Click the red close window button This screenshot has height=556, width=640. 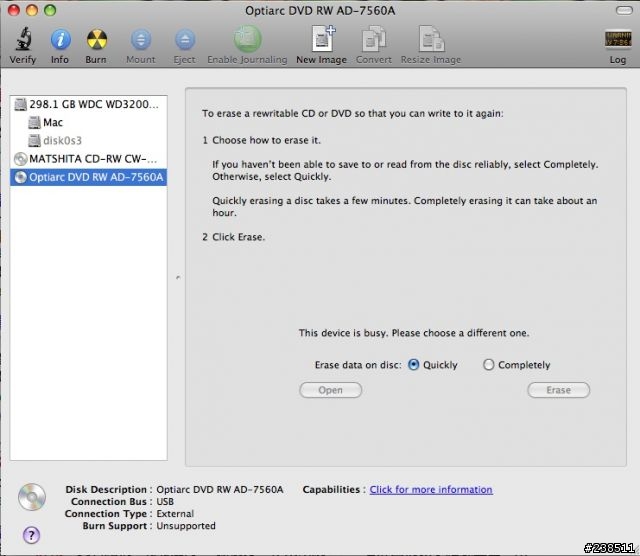(x=14, y=10)
